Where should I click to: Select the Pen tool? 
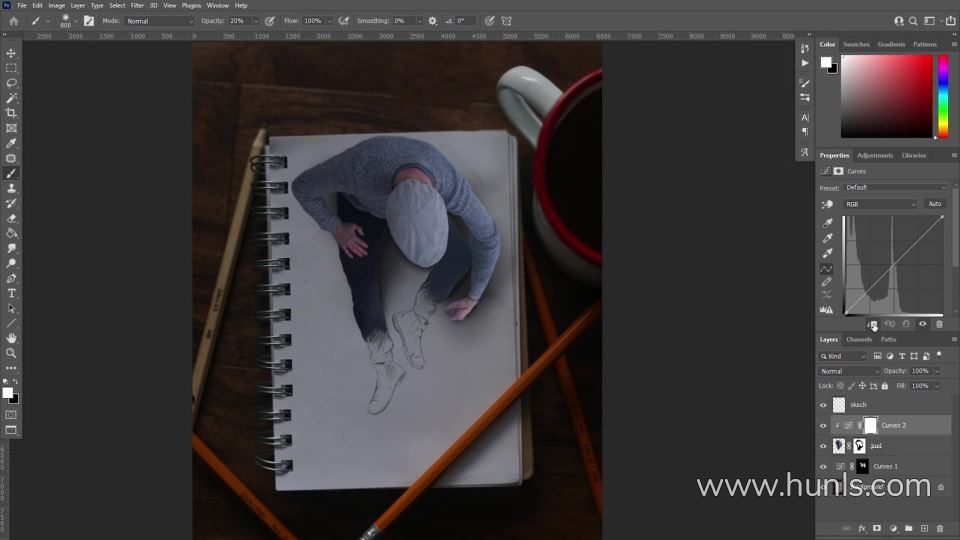click(x=11, y=278)
